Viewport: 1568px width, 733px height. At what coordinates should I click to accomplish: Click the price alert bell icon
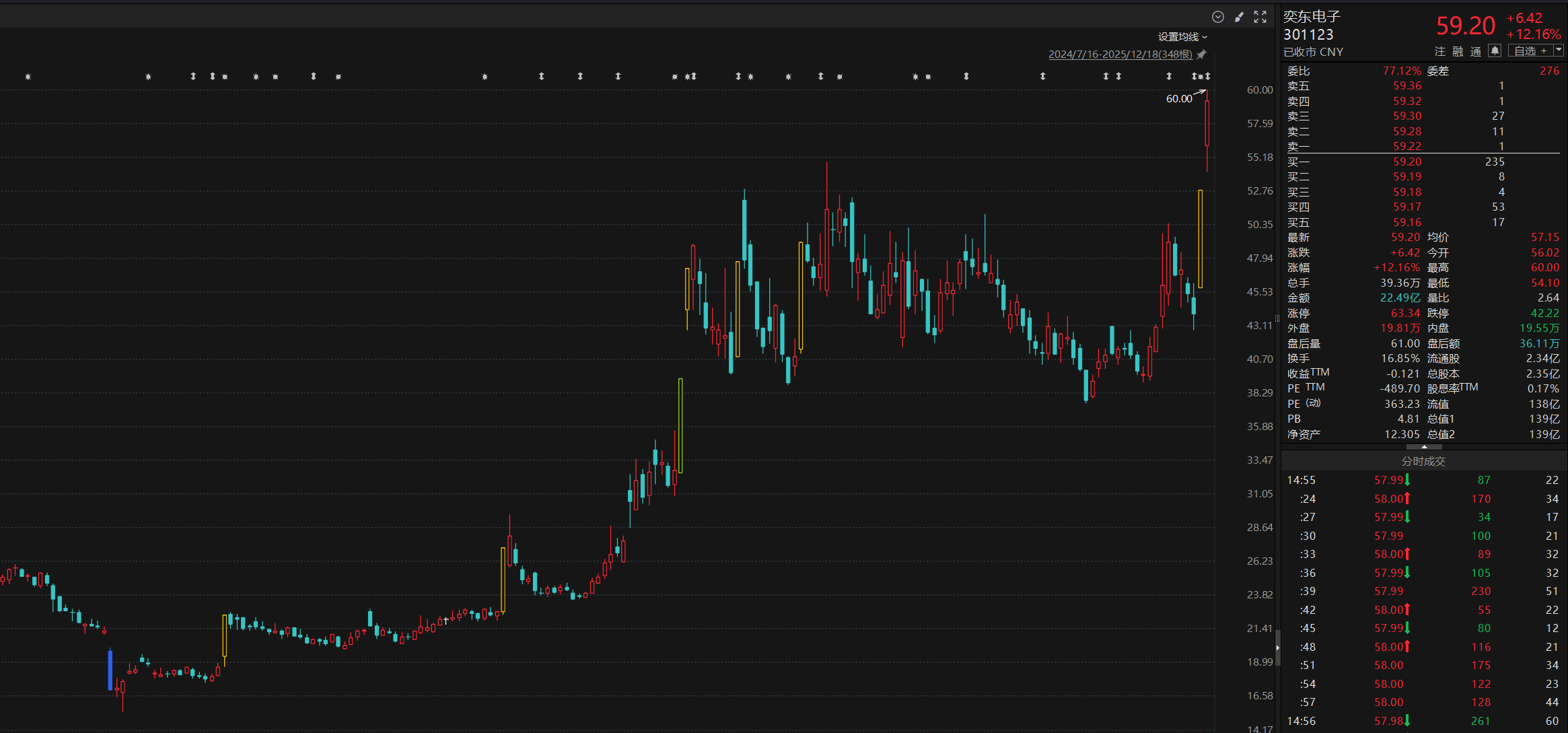pos(1494,51)
